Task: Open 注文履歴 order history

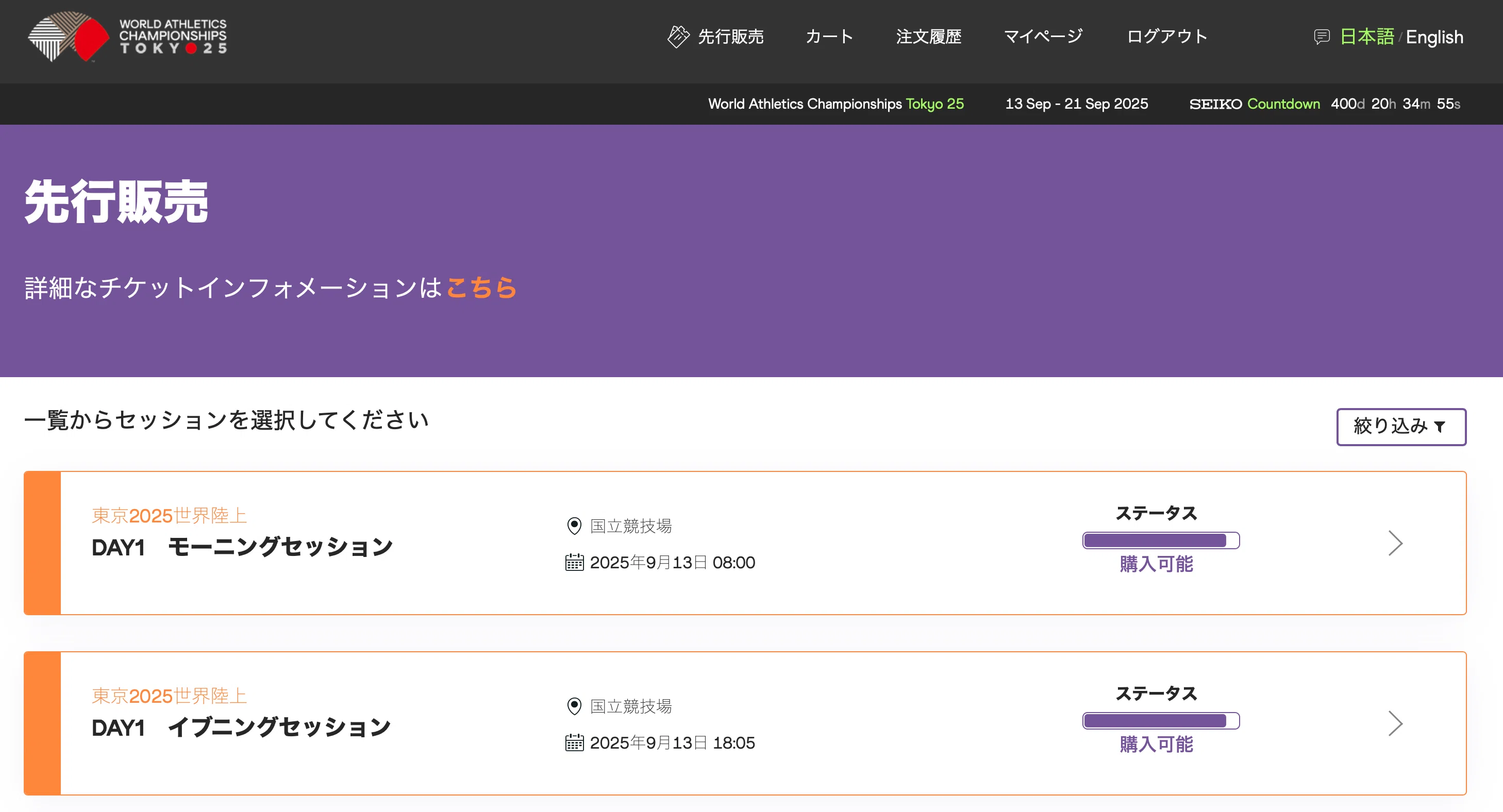Action: pyautogui.click(x=928, y=37)
